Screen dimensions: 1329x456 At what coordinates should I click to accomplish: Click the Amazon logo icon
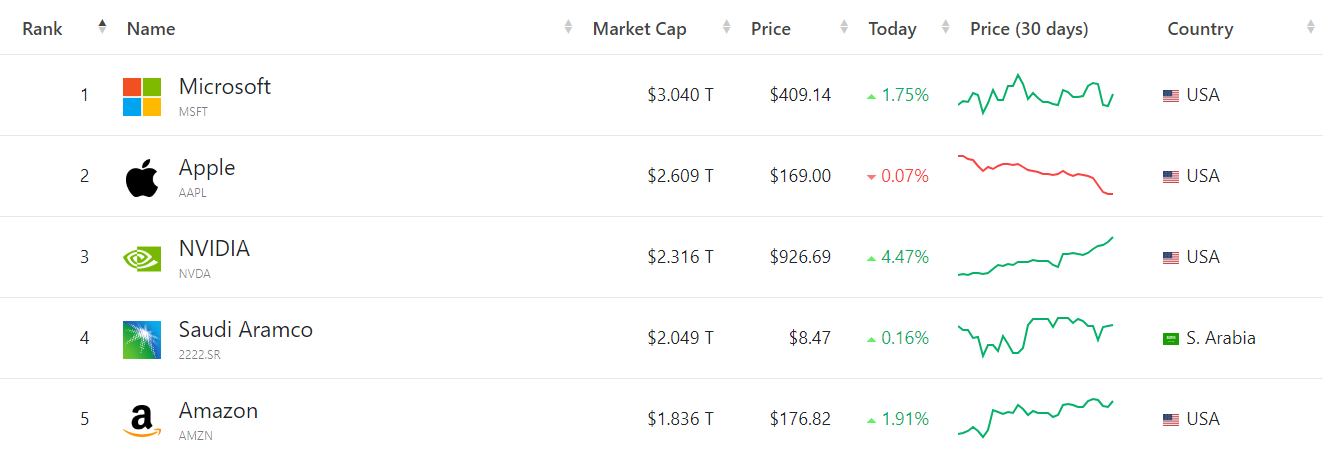pos(142,420)
